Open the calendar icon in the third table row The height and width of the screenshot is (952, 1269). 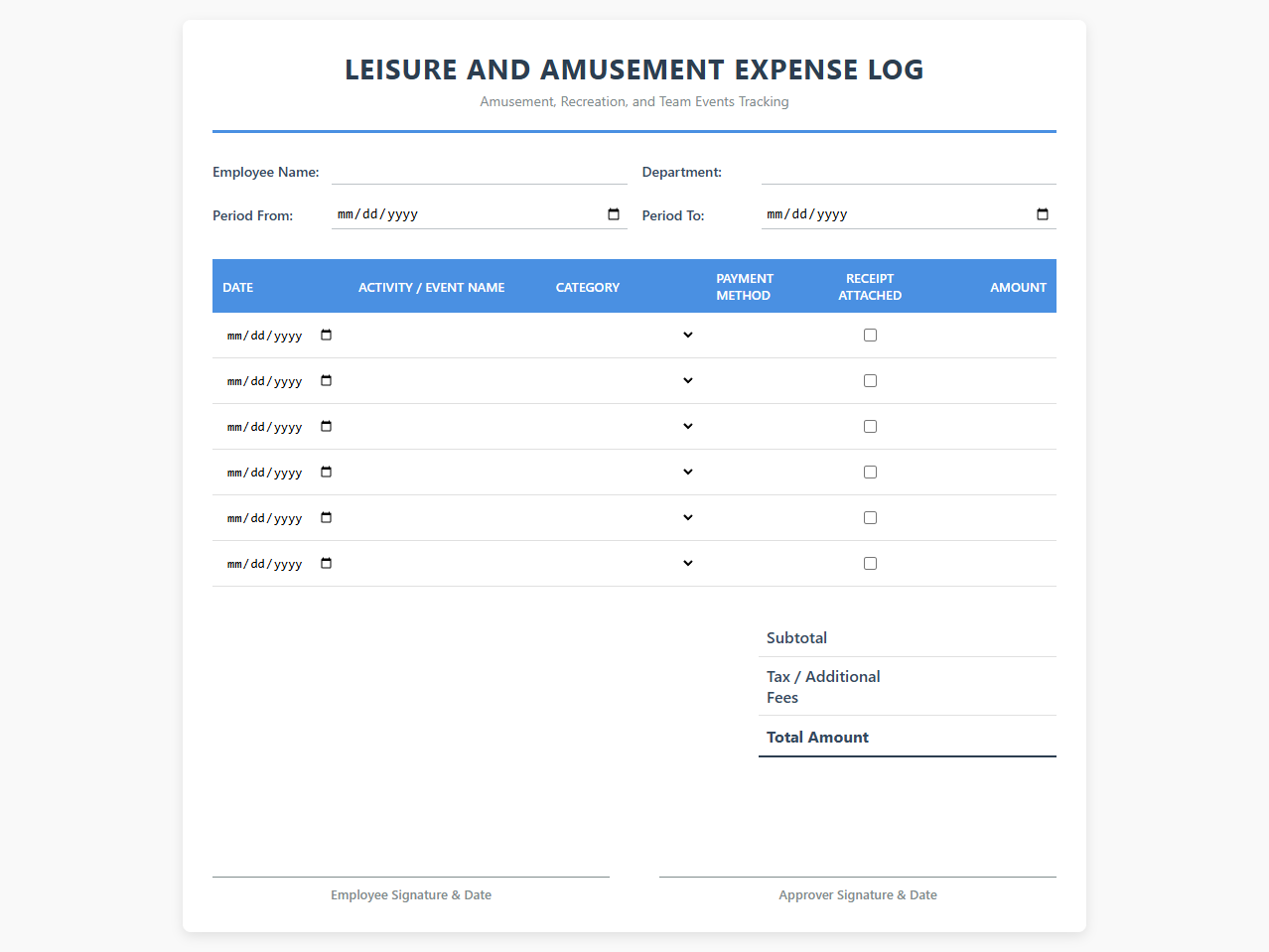pos(327,427)
